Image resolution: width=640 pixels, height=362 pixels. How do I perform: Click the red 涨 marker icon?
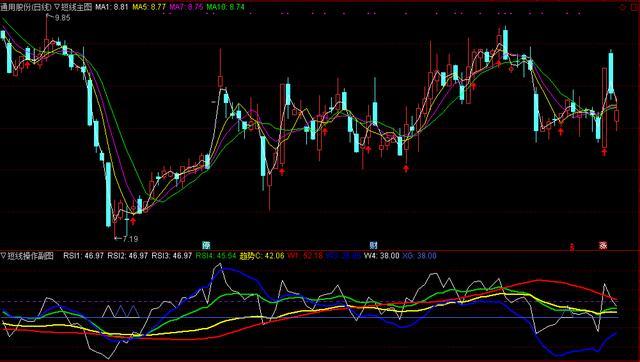point(603,245)
